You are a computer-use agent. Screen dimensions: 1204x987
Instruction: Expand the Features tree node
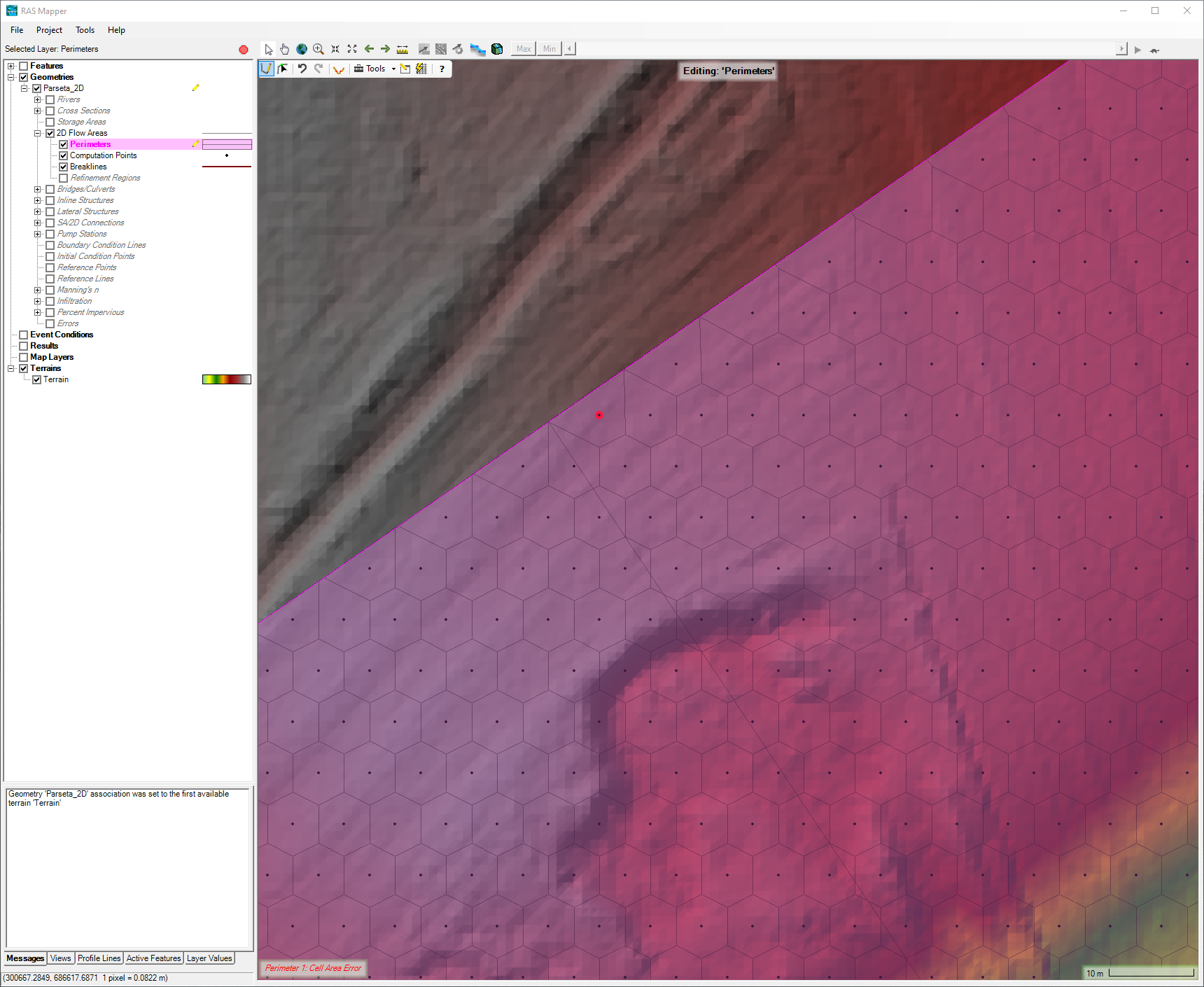click(11, 66)
